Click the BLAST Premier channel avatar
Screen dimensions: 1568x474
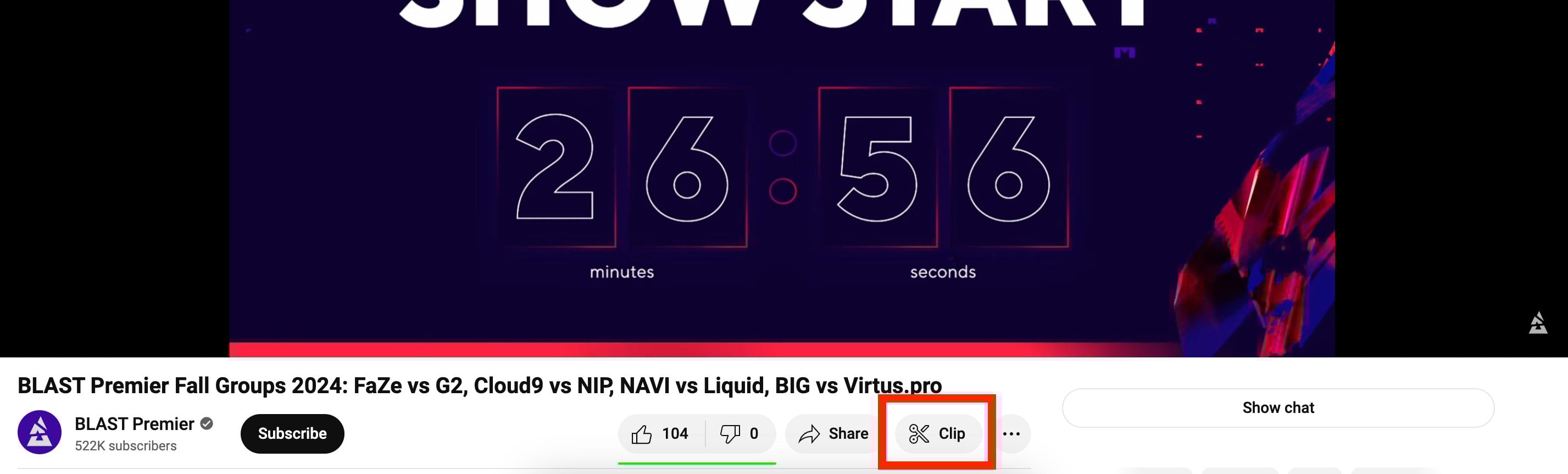40,432
